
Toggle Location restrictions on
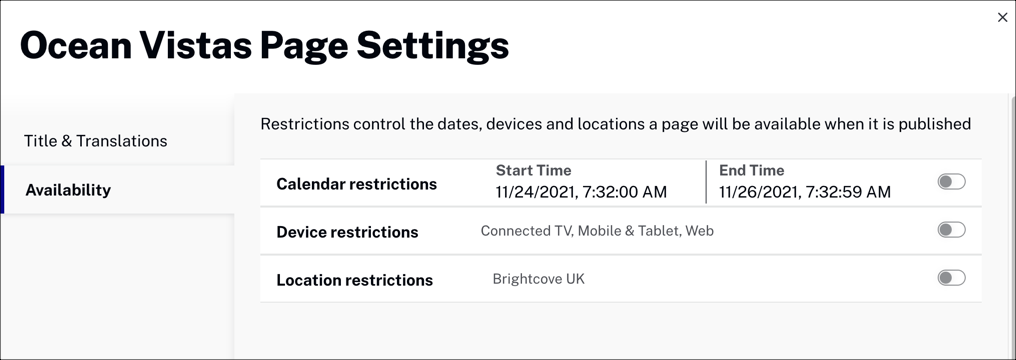(951, 278)
